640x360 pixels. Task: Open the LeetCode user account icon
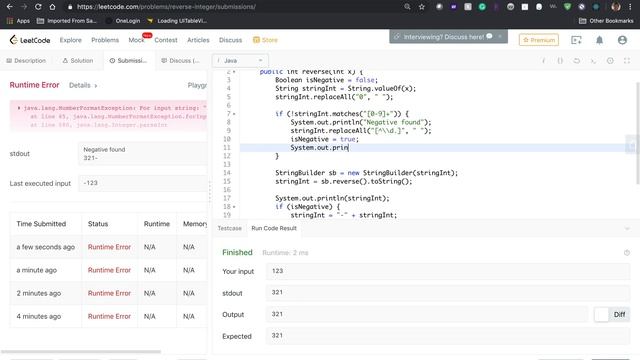pos(622,40)
